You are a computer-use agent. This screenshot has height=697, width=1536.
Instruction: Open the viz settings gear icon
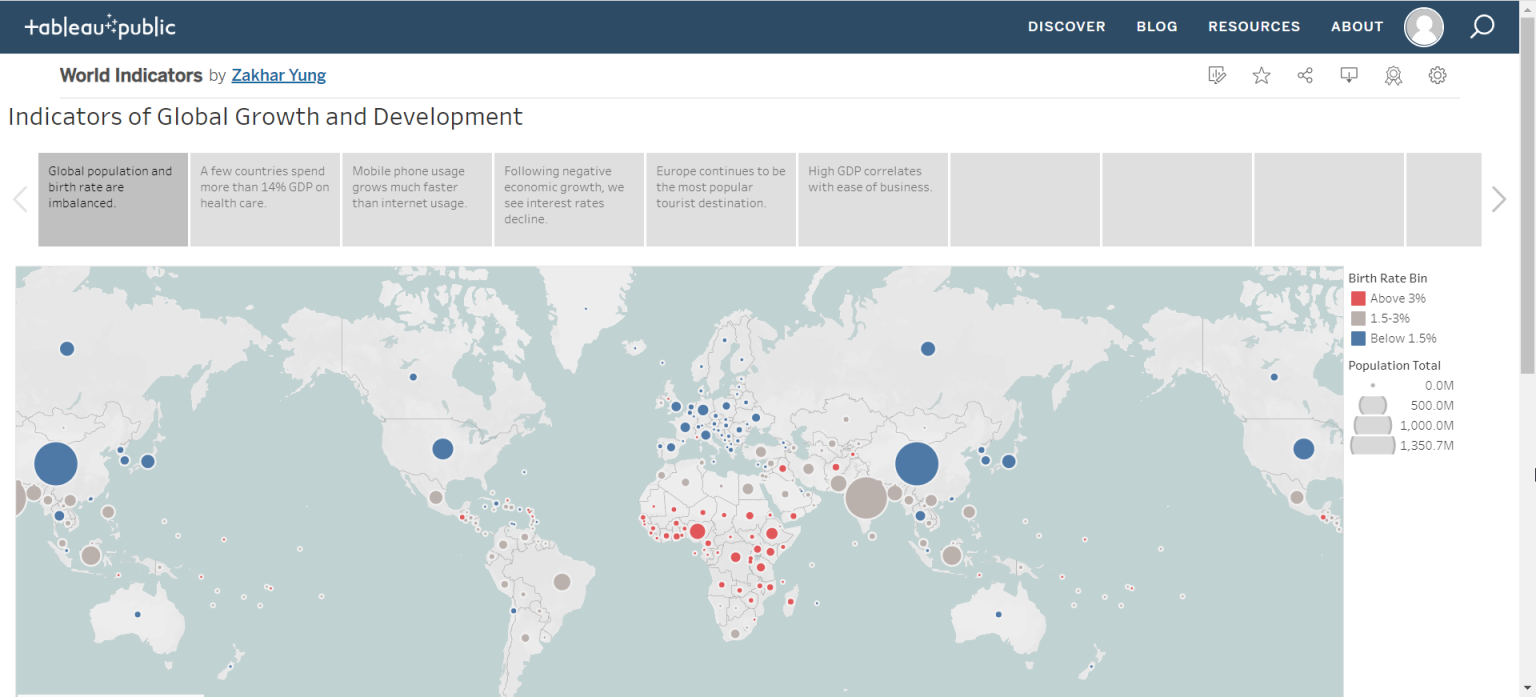[1437, 75]
